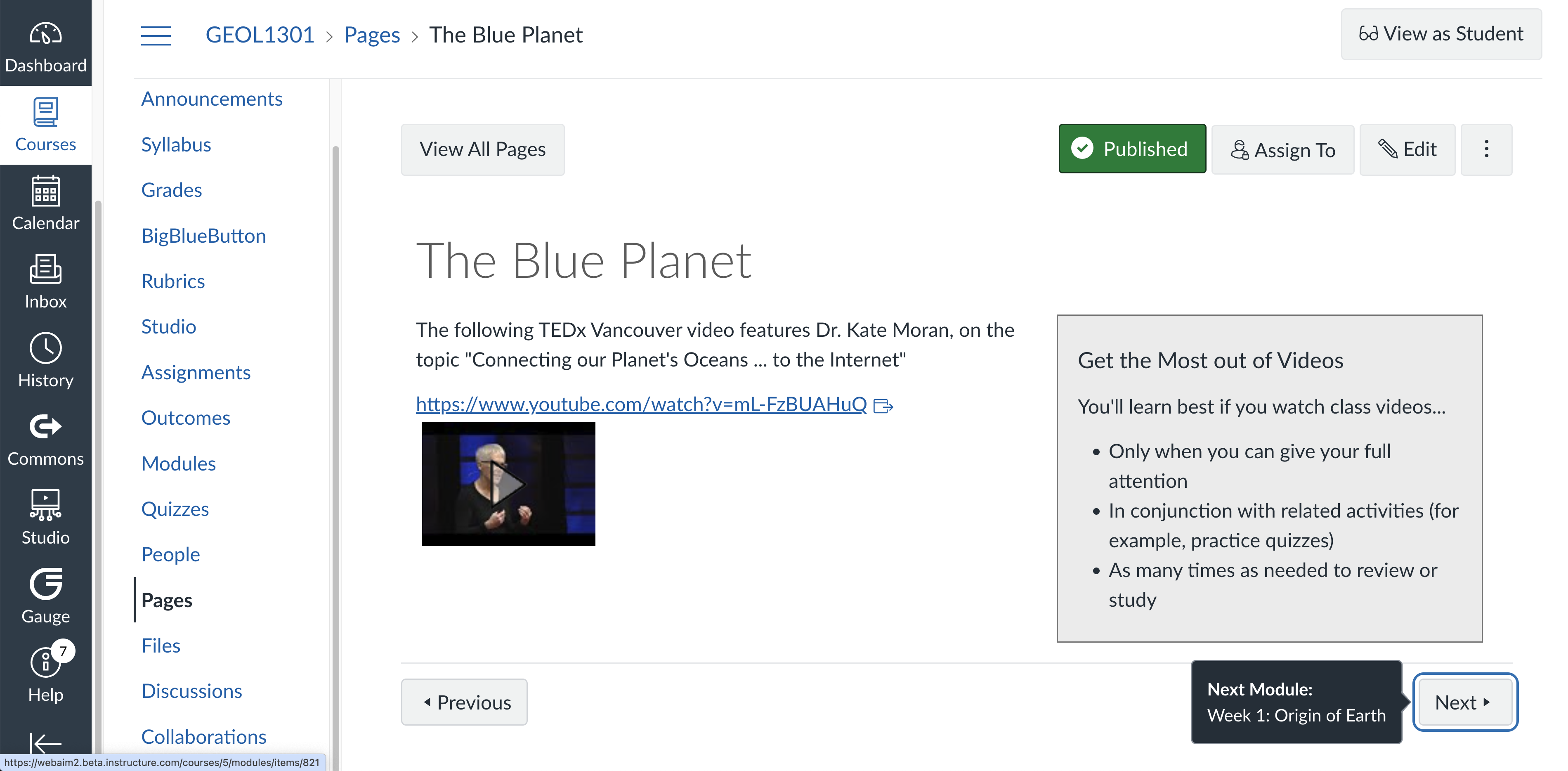The width and height of the screenshot is (1568, 771).
Task: Open the Assign To dialog
Action: tap(1282, 149)
